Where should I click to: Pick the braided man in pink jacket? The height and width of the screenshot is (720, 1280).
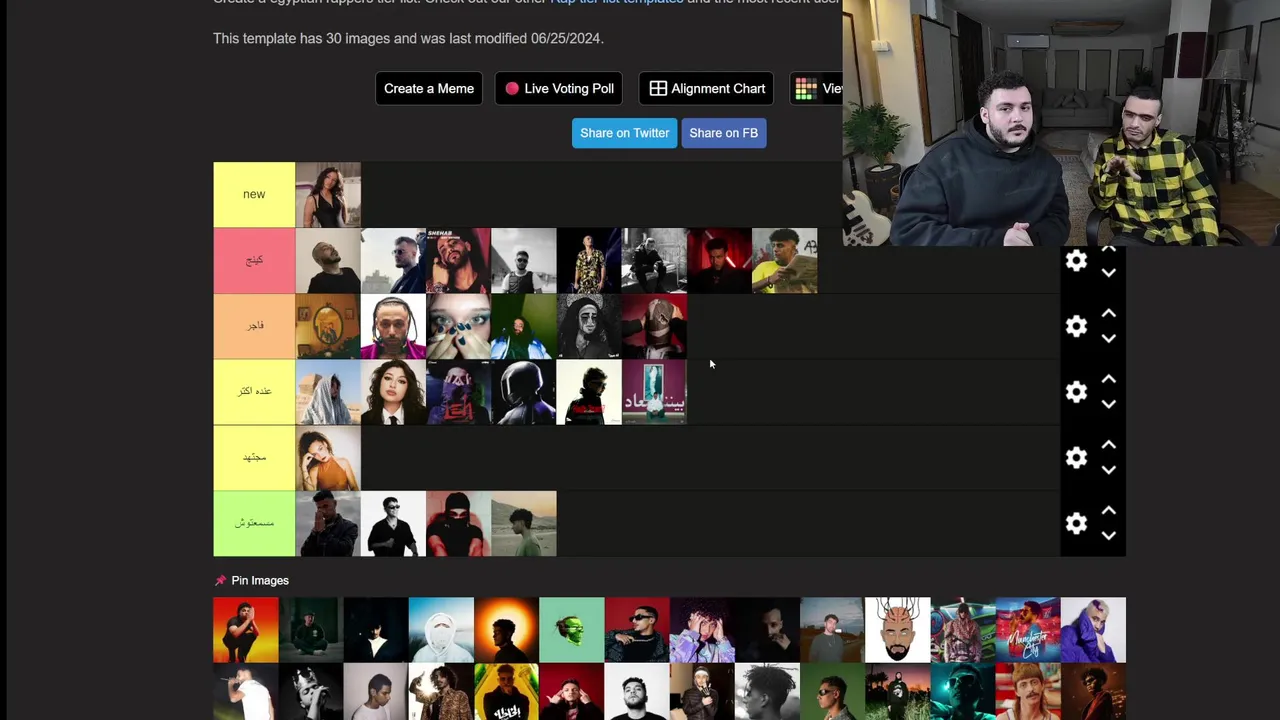[x=393, y=326]
